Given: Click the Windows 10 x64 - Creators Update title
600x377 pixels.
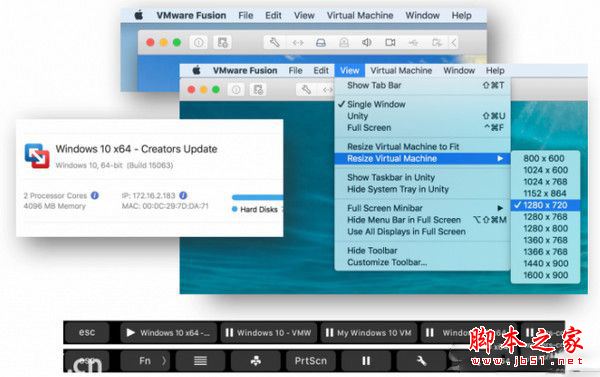Looking at the screenshot, I should click(x=136, y=149).
